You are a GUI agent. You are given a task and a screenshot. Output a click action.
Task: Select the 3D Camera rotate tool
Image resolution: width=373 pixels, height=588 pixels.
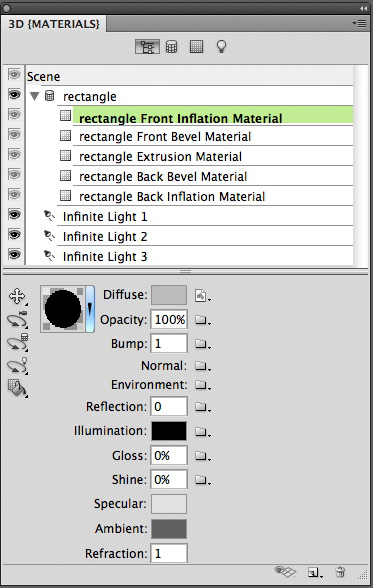(17, 320)
